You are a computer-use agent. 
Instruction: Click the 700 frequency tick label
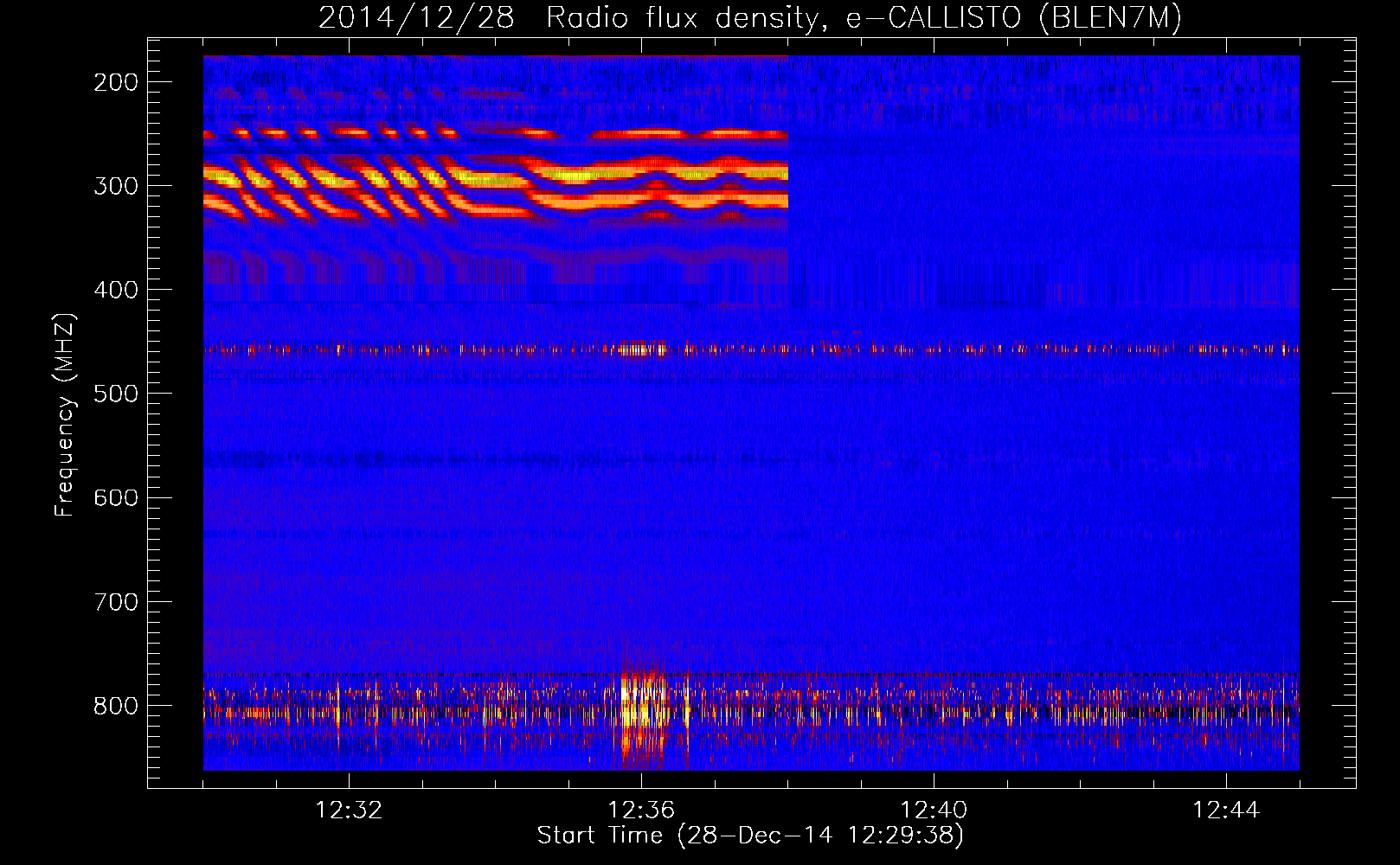tap(116, 601)
